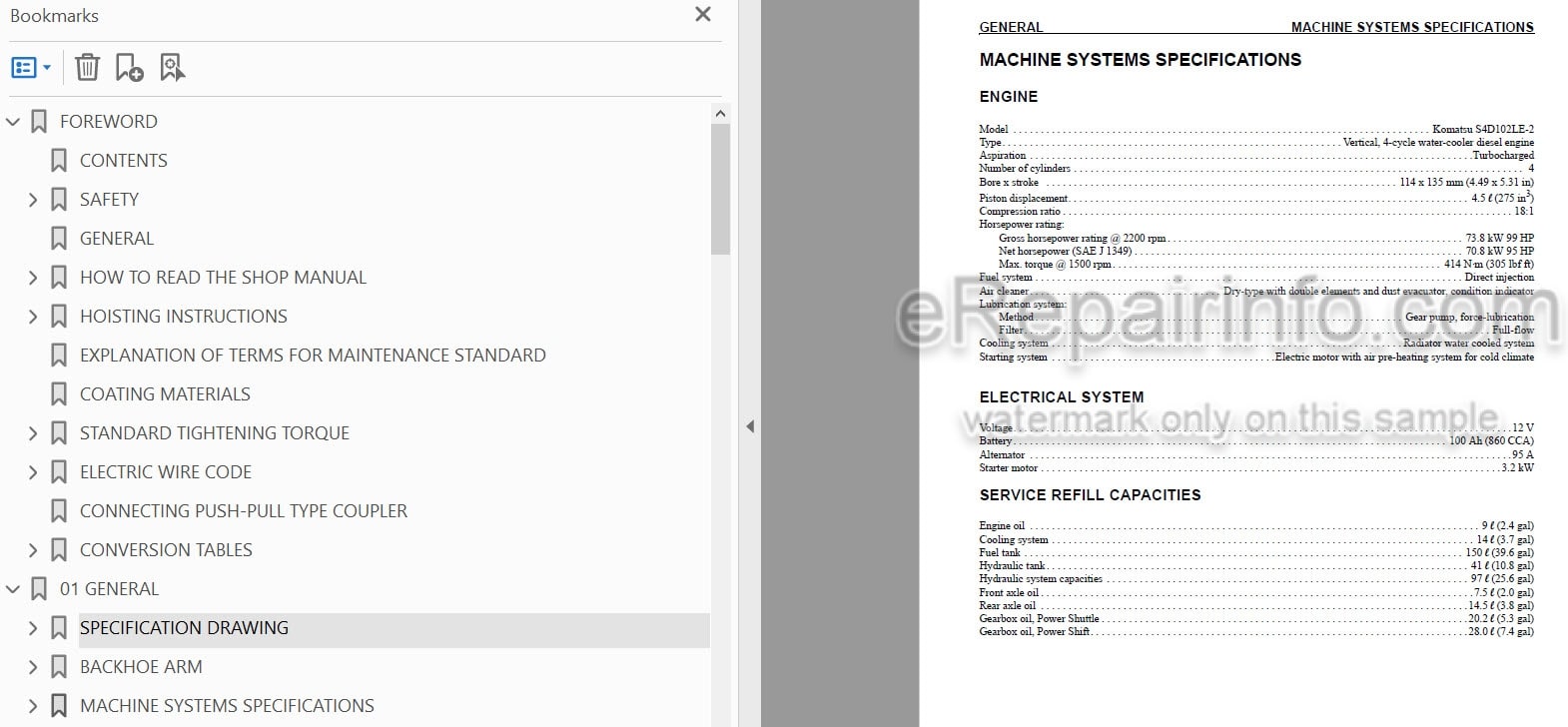The width and height of the screenshot is (1568, 727).
Task: Click the MACHINE SYSTEMS SPECIFICATIONS page title
Action: [1140, 60]
